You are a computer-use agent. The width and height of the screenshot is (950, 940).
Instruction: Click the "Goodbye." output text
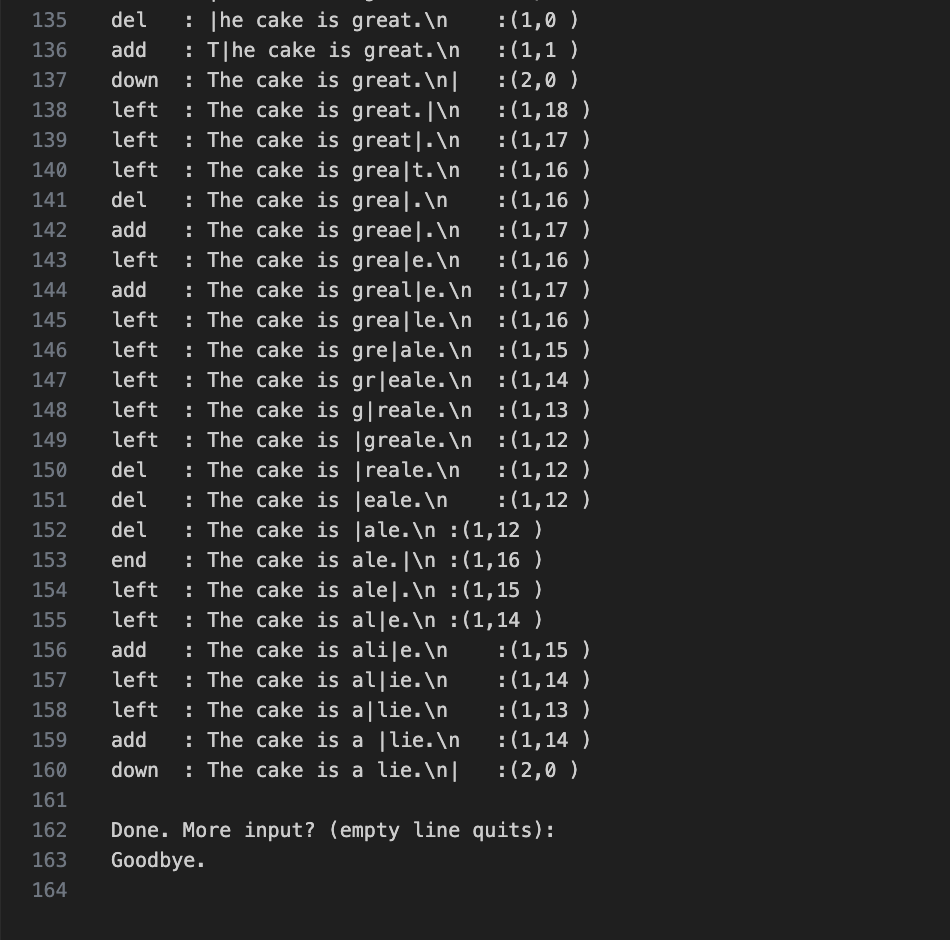click(x=158, y=860)
